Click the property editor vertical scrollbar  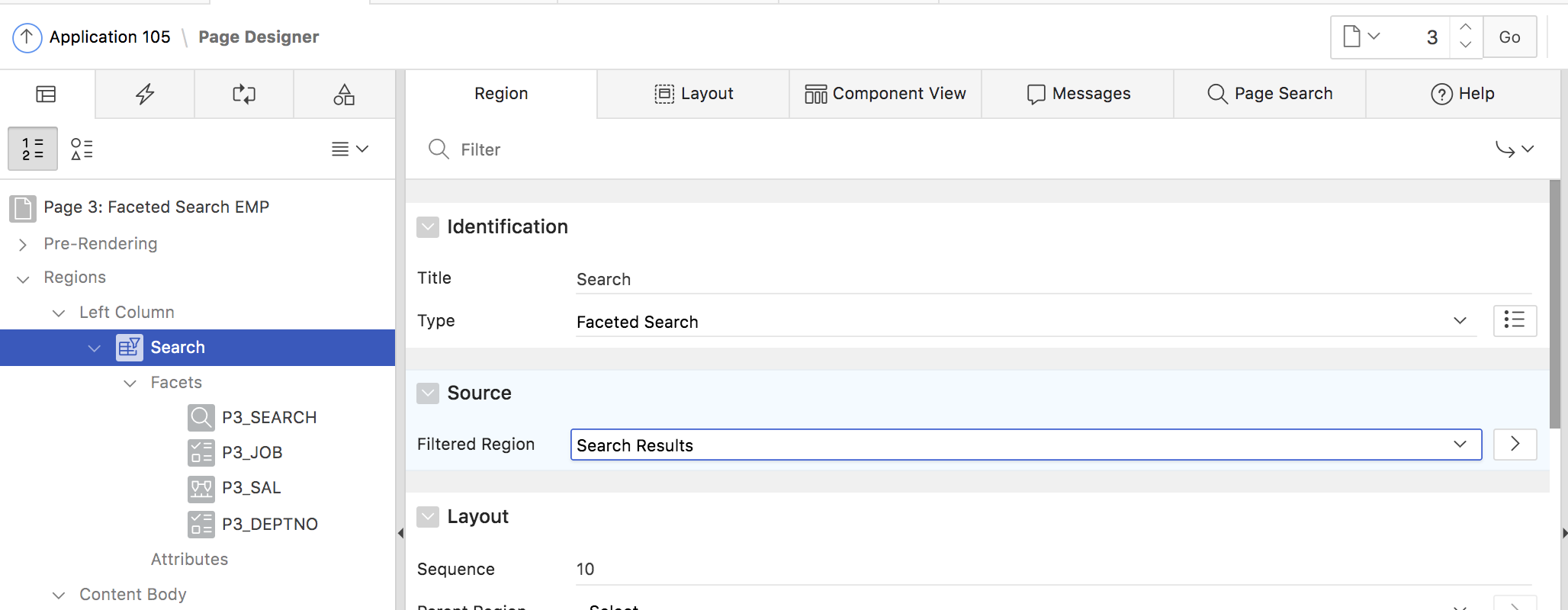pos(1555,305)
